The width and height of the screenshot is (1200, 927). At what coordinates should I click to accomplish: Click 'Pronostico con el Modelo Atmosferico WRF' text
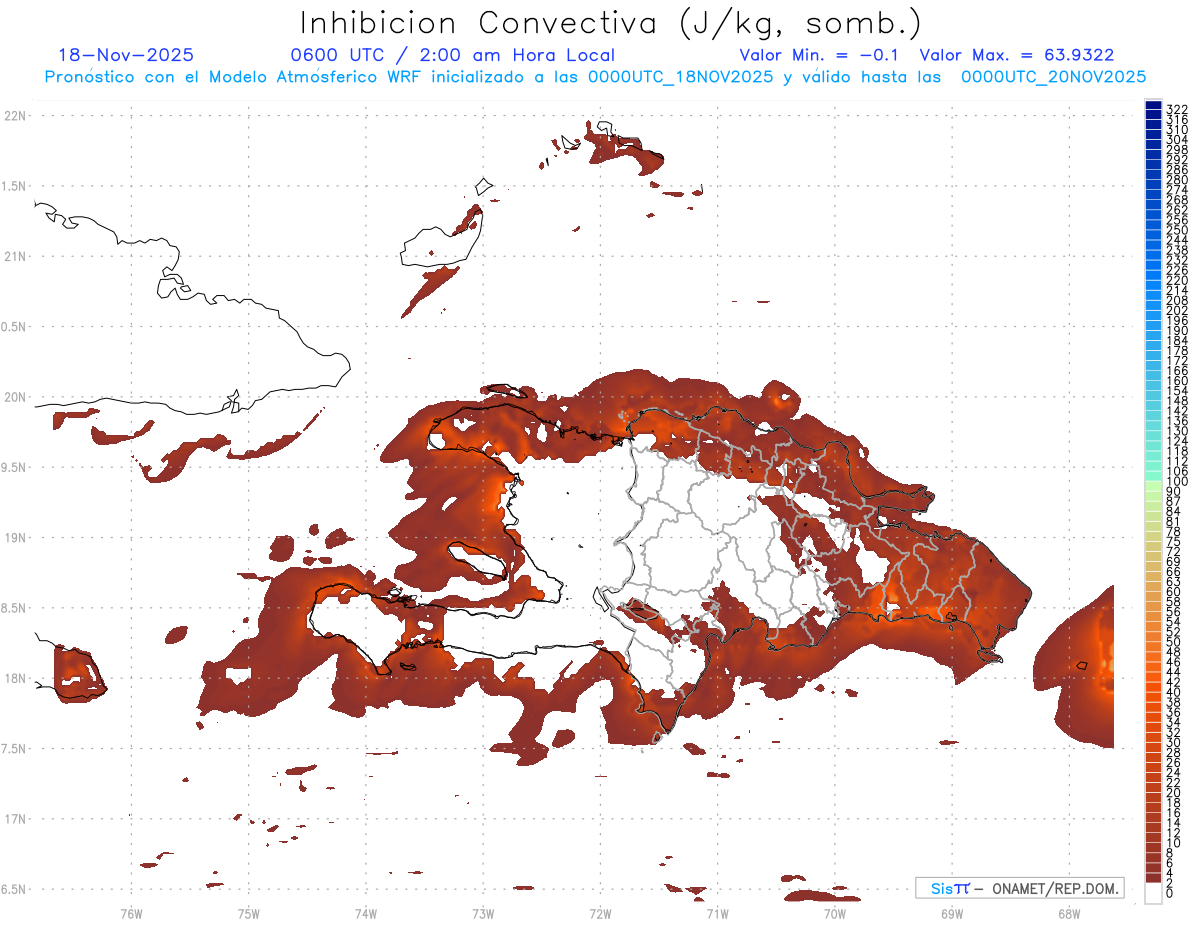point(234,77)
